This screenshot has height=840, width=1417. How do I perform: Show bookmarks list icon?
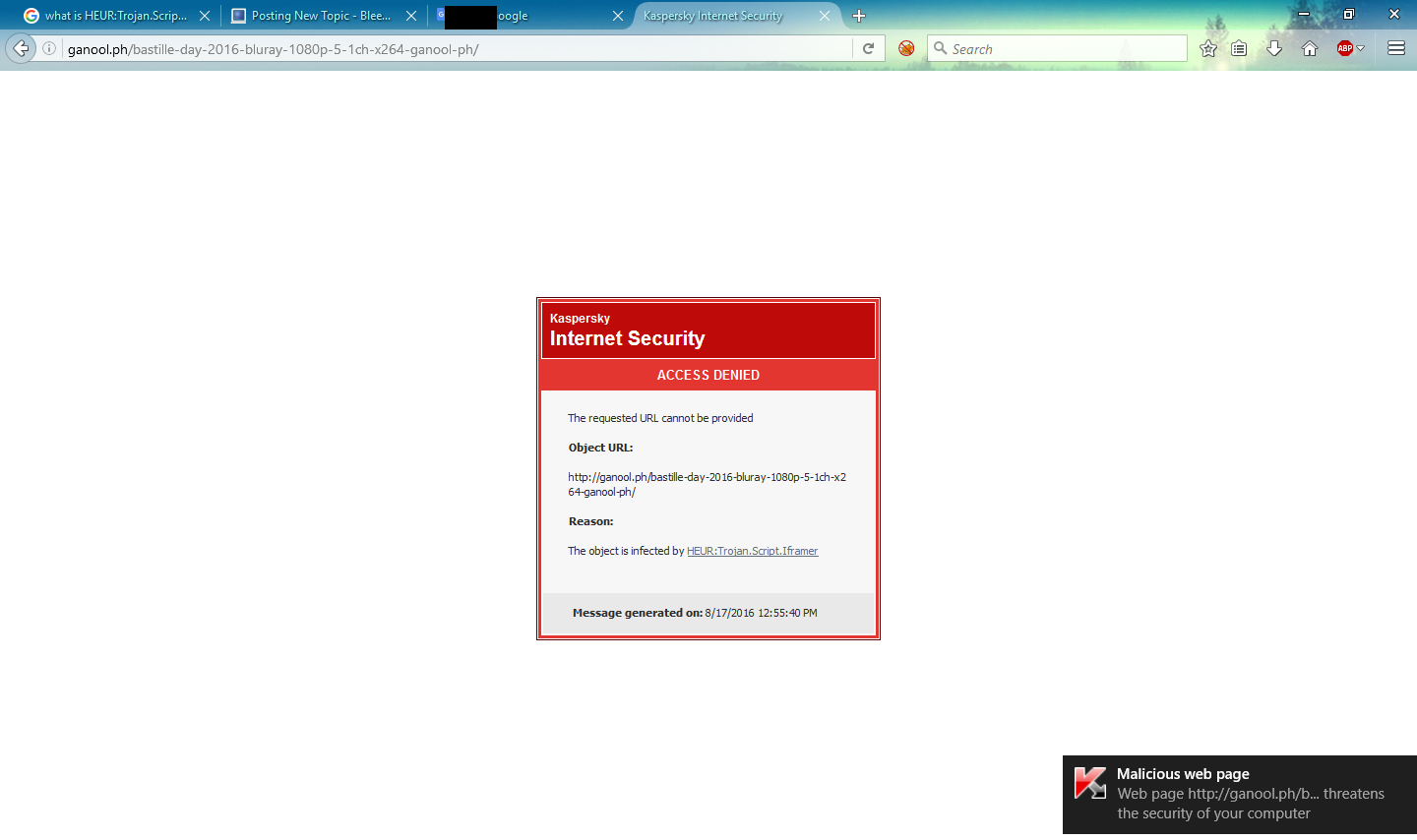coord(1239,48)
